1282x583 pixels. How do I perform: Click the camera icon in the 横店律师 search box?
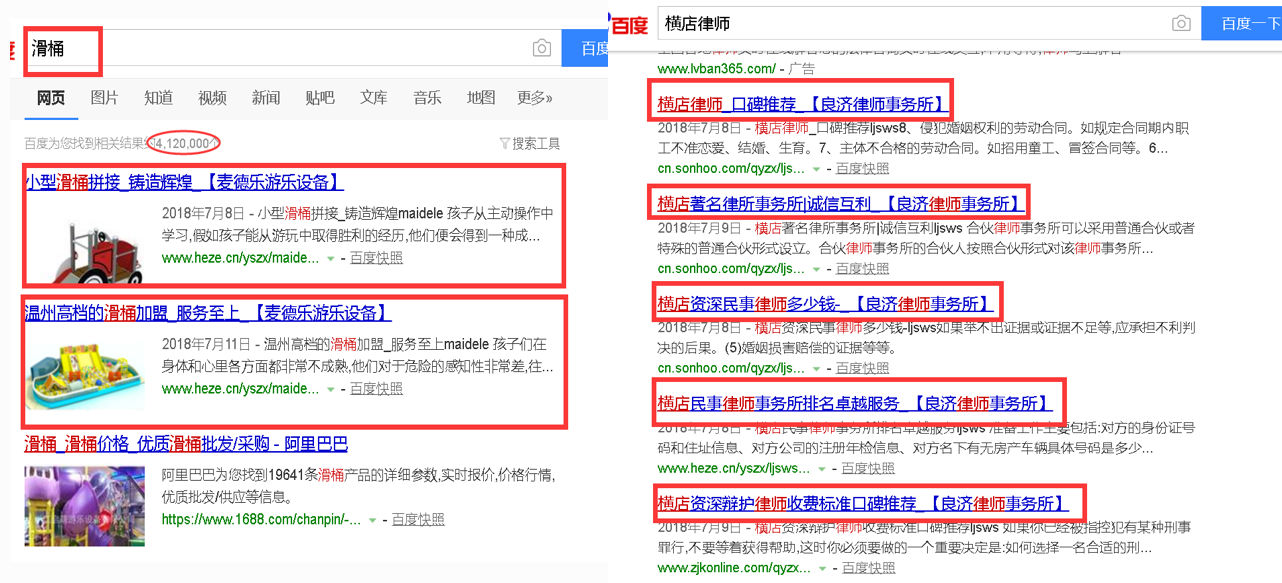(x=1181, y=24)
